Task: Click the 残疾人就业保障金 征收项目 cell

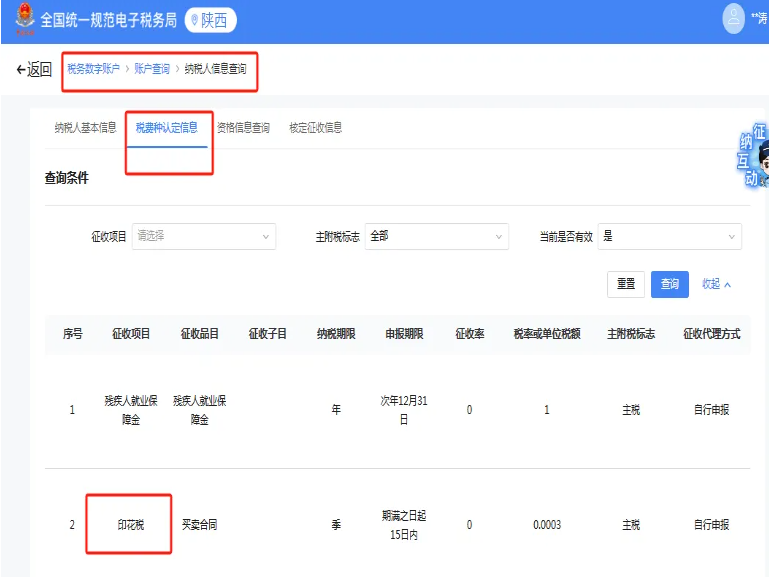Action: [x=130, y=410]
